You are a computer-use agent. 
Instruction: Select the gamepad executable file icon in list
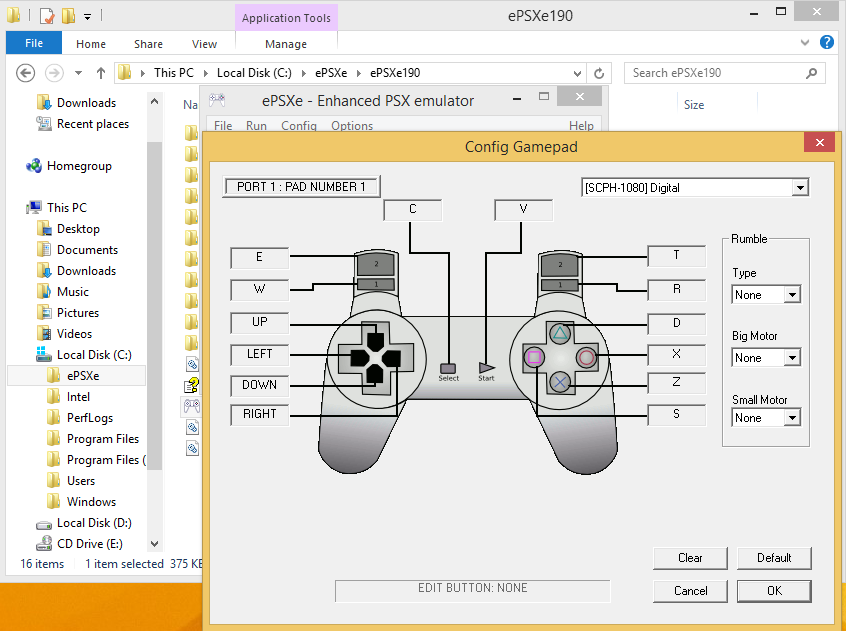192,406
